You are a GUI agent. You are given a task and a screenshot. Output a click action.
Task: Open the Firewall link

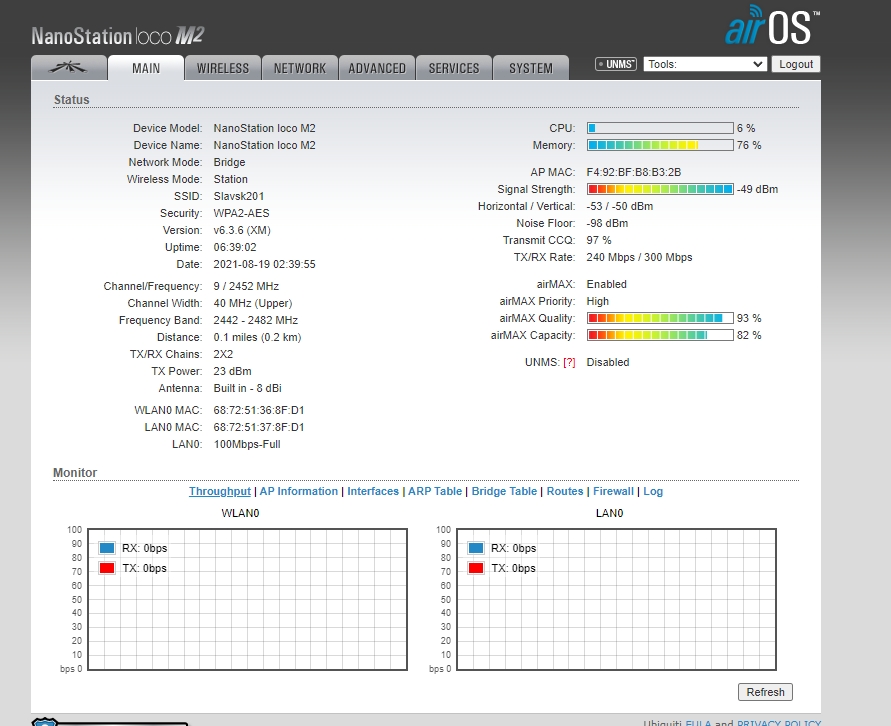click(613, 491)
